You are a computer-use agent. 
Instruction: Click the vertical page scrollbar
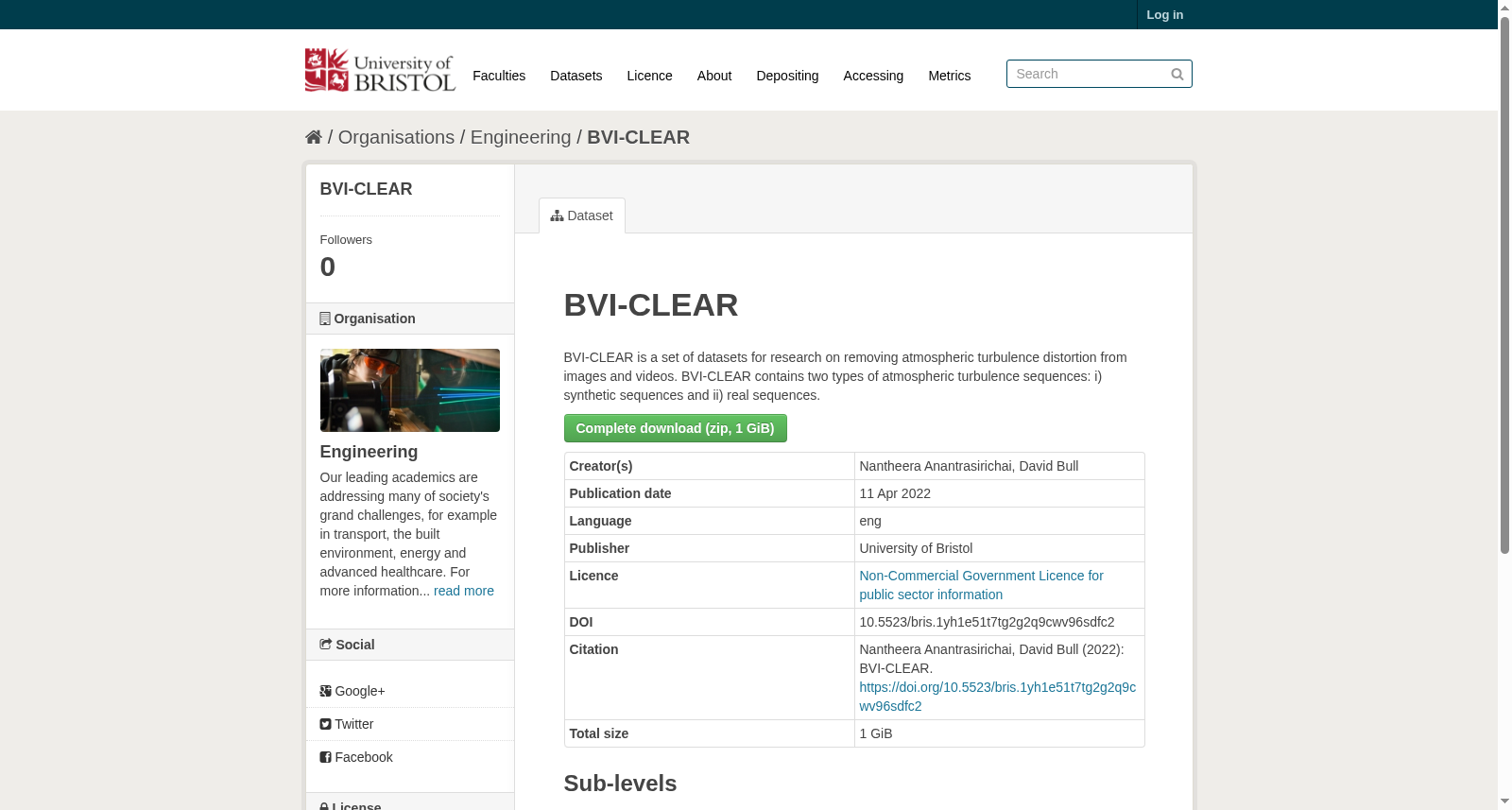pyautogui.click(x=1504, y=284)
